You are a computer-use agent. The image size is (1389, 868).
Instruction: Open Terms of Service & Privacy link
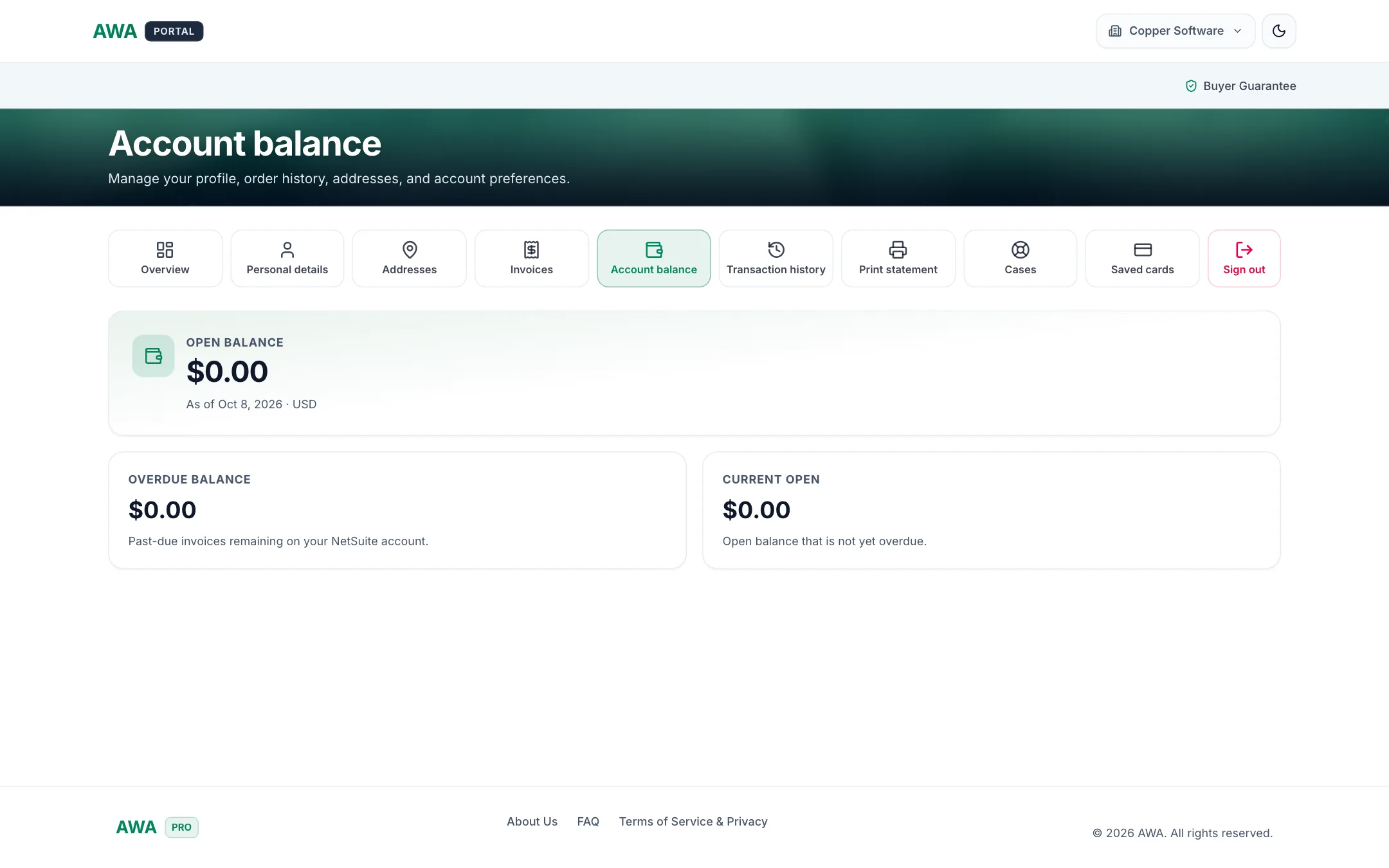point(693,822)
